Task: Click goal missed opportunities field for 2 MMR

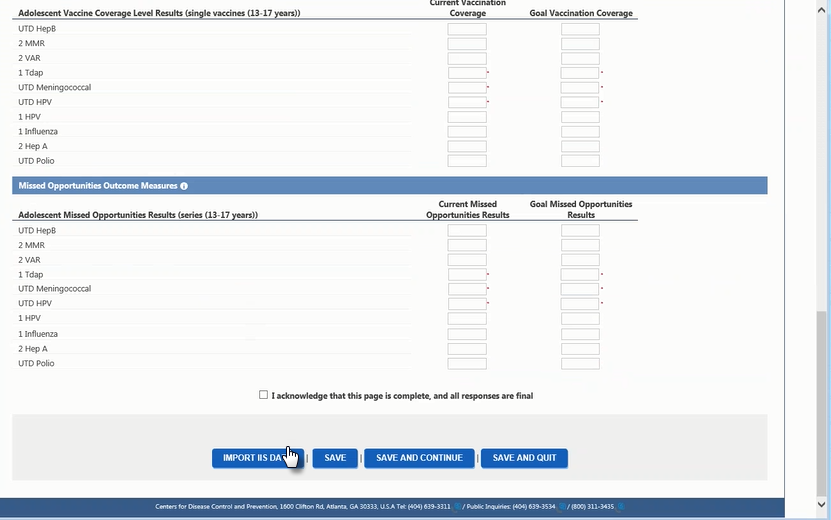Action: pyautogui.click(x=580, y=245)
